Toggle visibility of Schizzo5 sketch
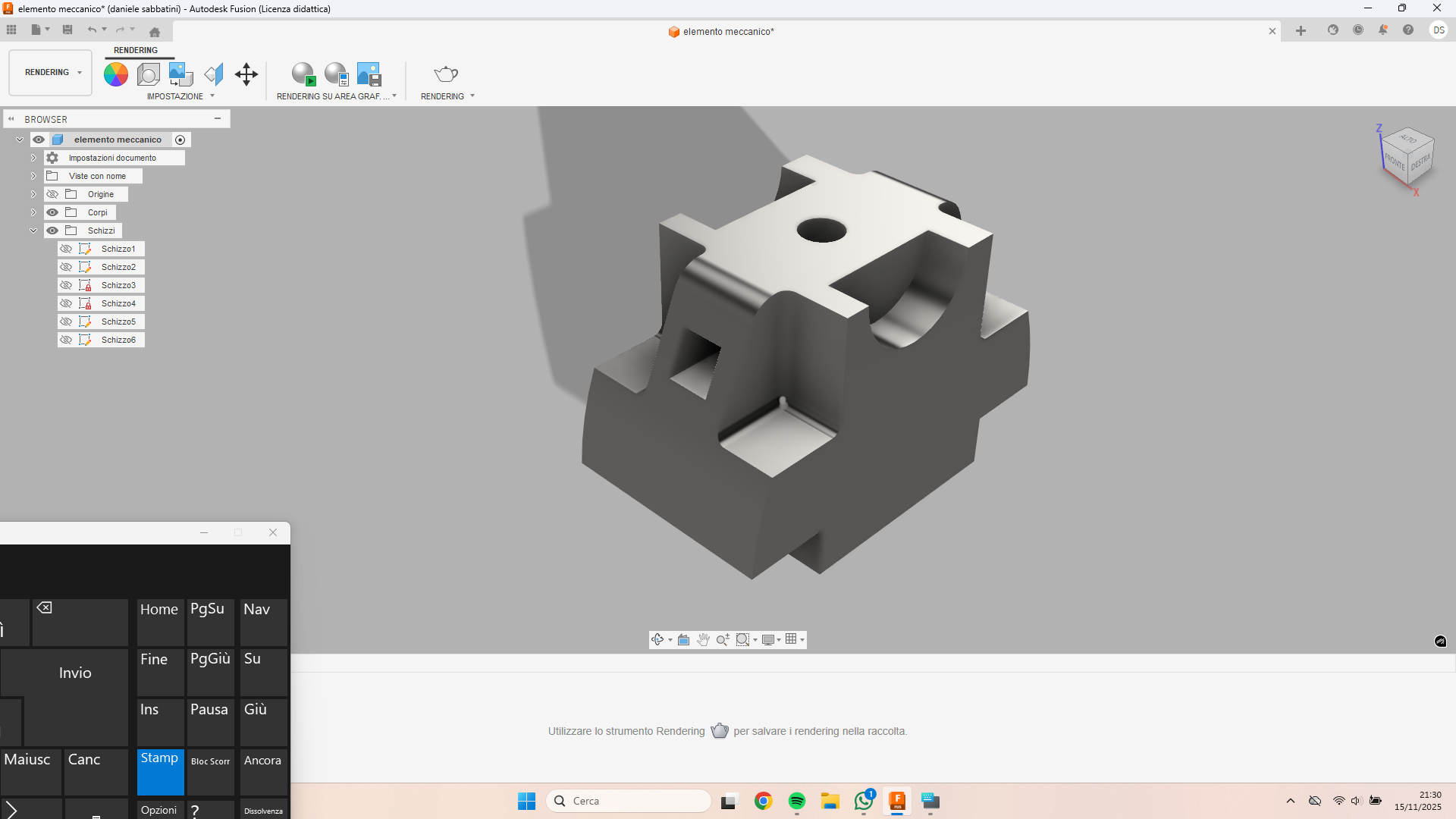This screenshot has height=819, width=1456. click(66, 322)
